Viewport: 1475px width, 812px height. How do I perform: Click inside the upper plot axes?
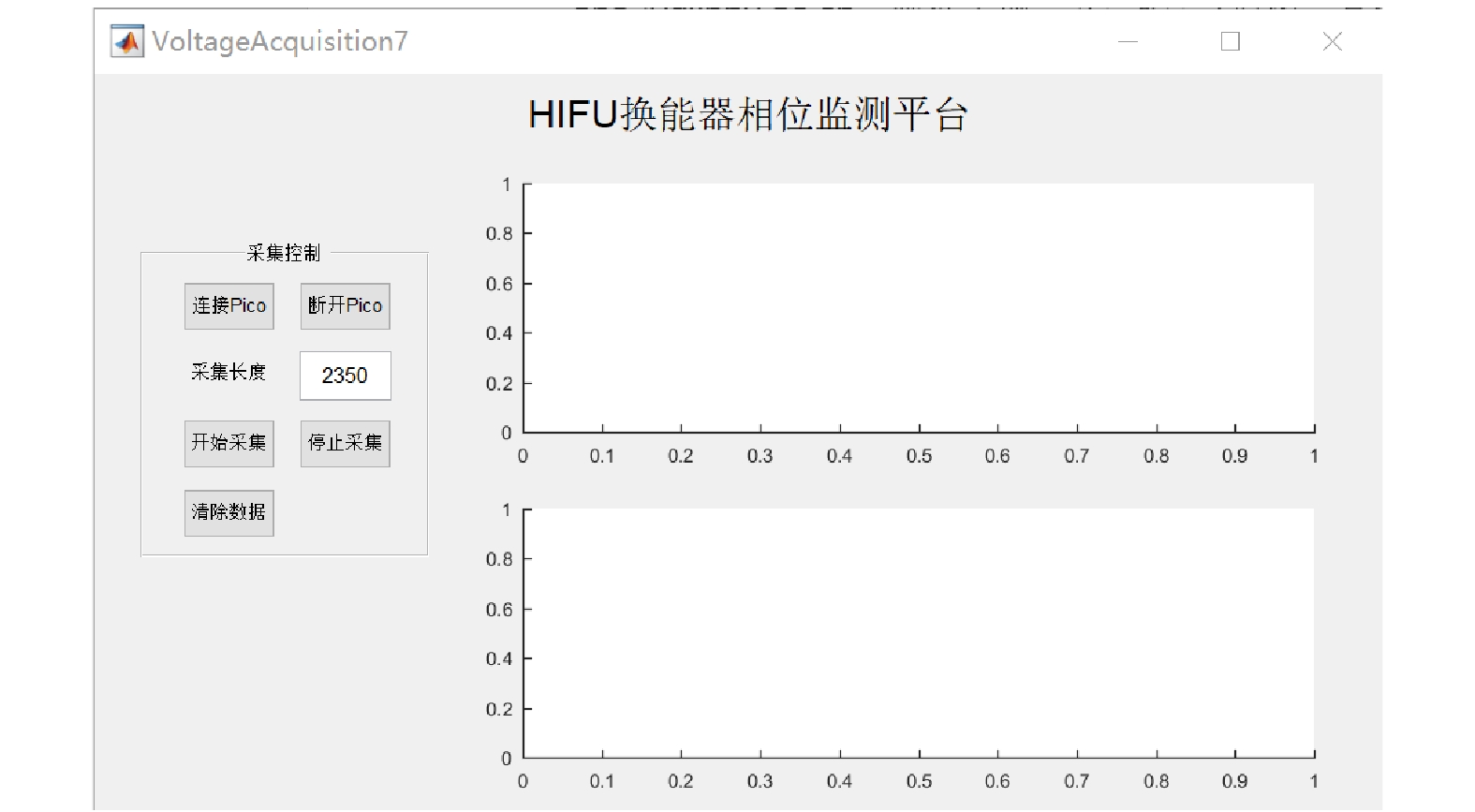[918, 307]
